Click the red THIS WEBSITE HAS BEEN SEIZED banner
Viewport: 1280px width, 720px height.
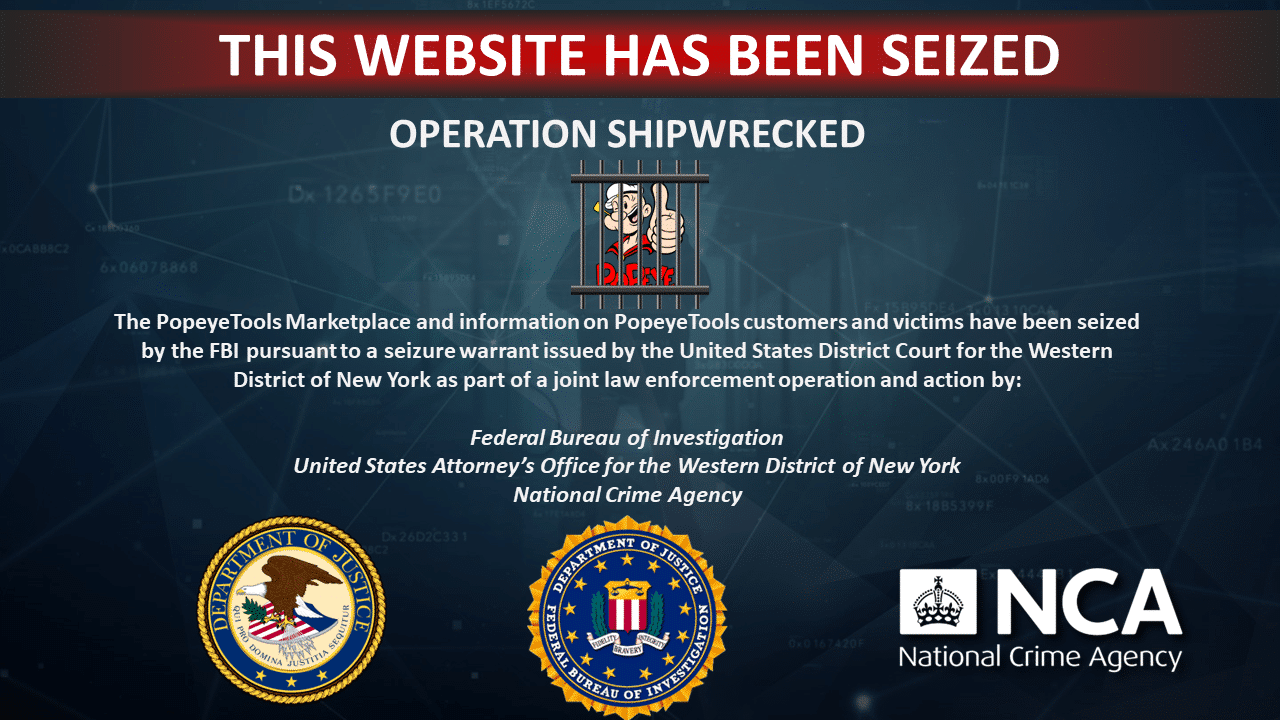point(640,55)
